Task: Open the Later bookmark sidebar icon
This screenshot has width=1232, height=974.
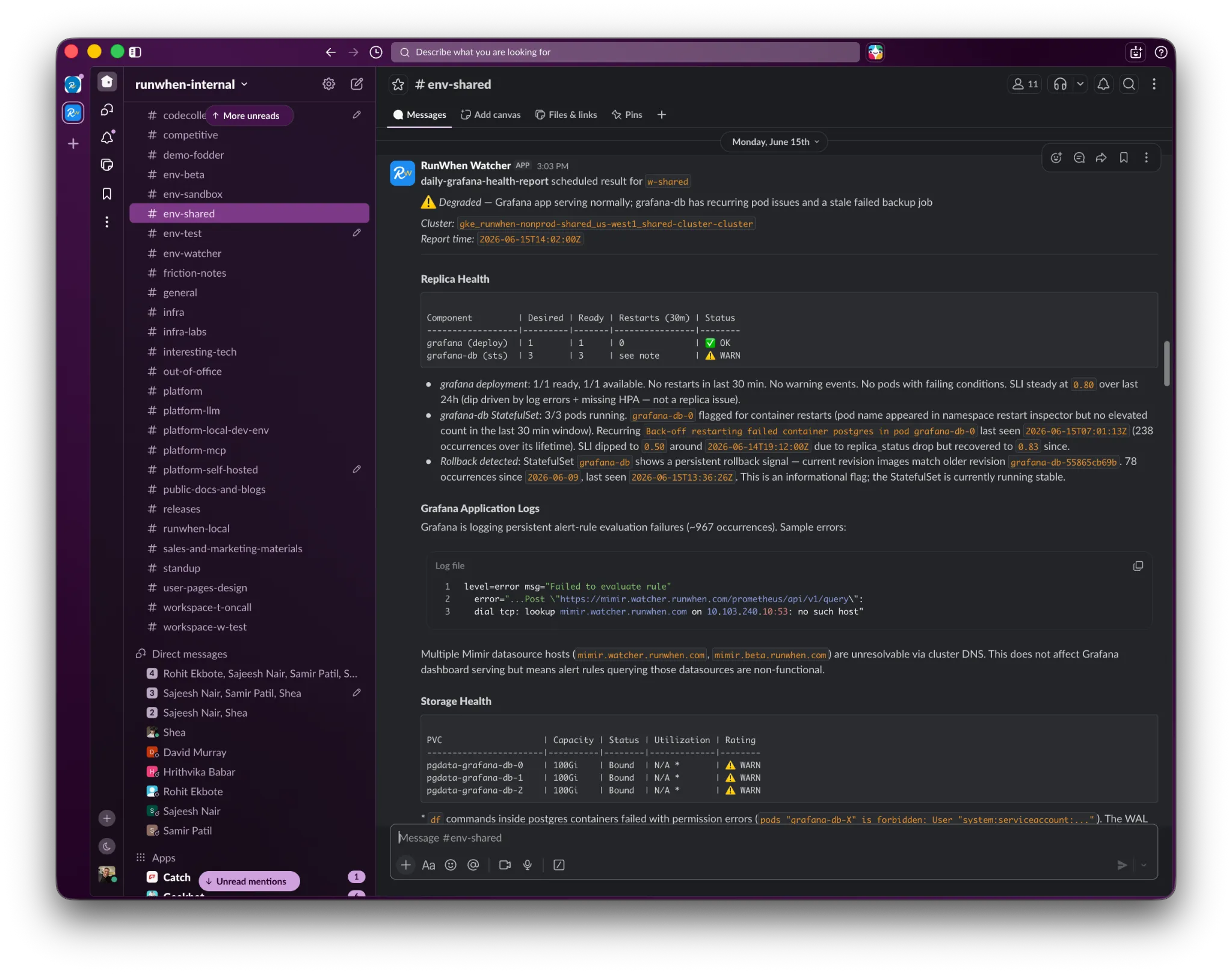Action: tap(107, 194)
